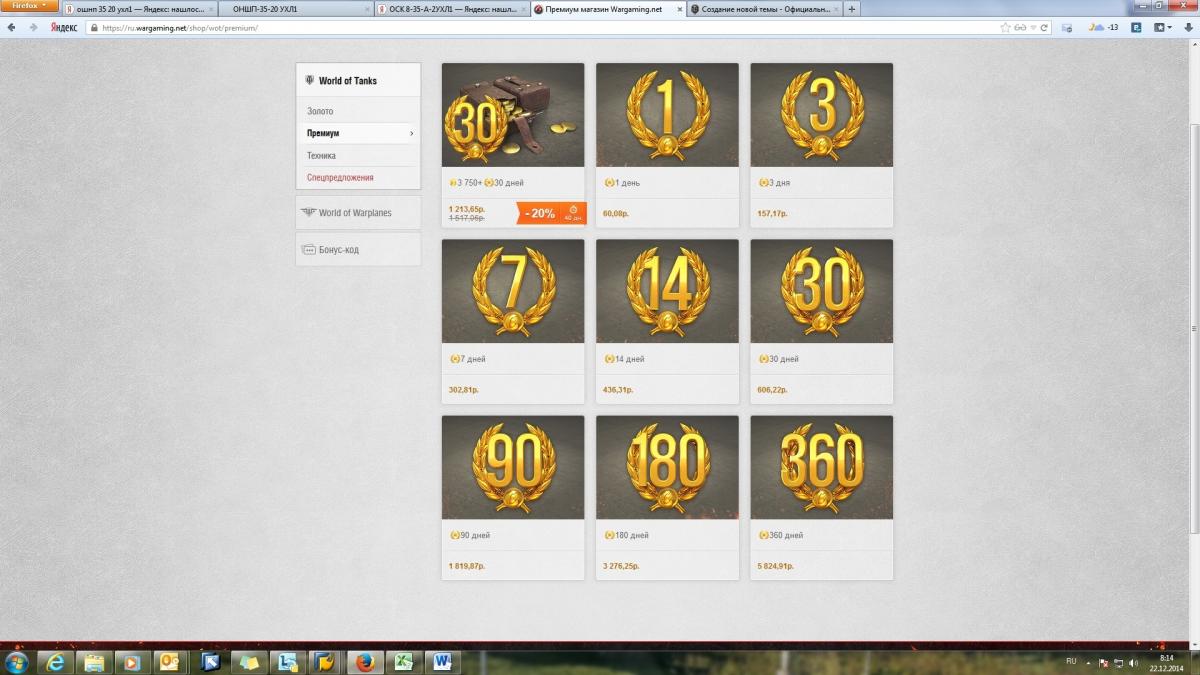This screenshot has width=1200, height=675.
Task: Open the 3 дня premium card image
Action: pyautogui.click(x=821, y=115)
